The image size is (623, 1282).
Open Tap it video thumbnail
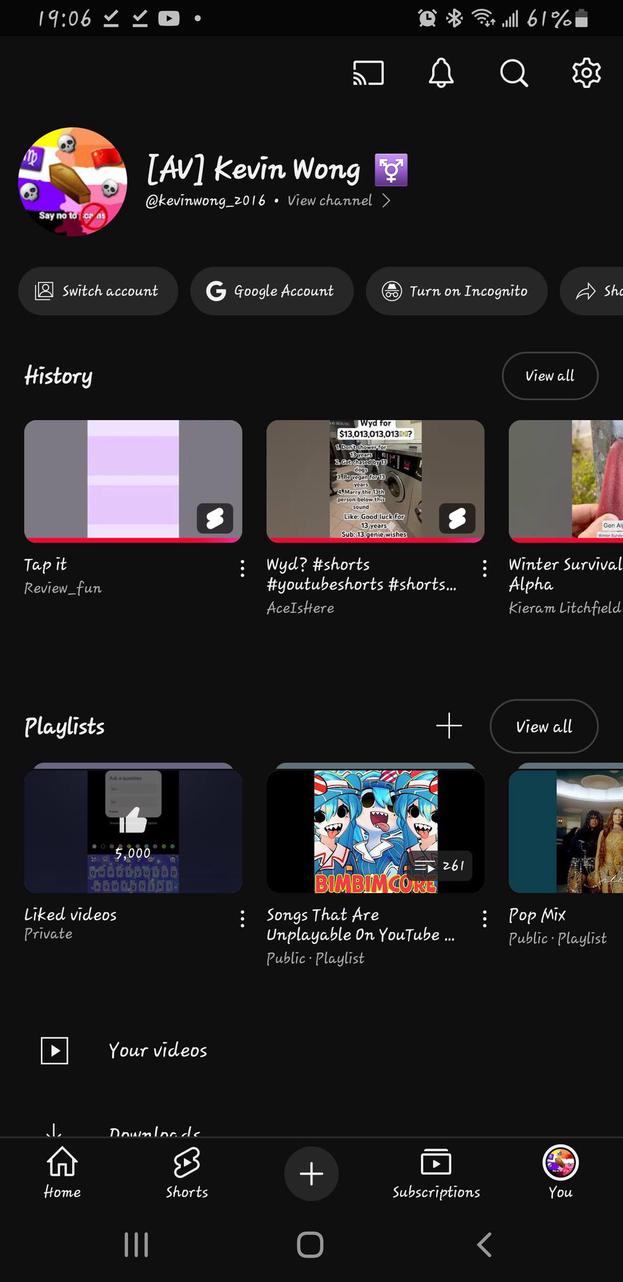pos(133,481)
